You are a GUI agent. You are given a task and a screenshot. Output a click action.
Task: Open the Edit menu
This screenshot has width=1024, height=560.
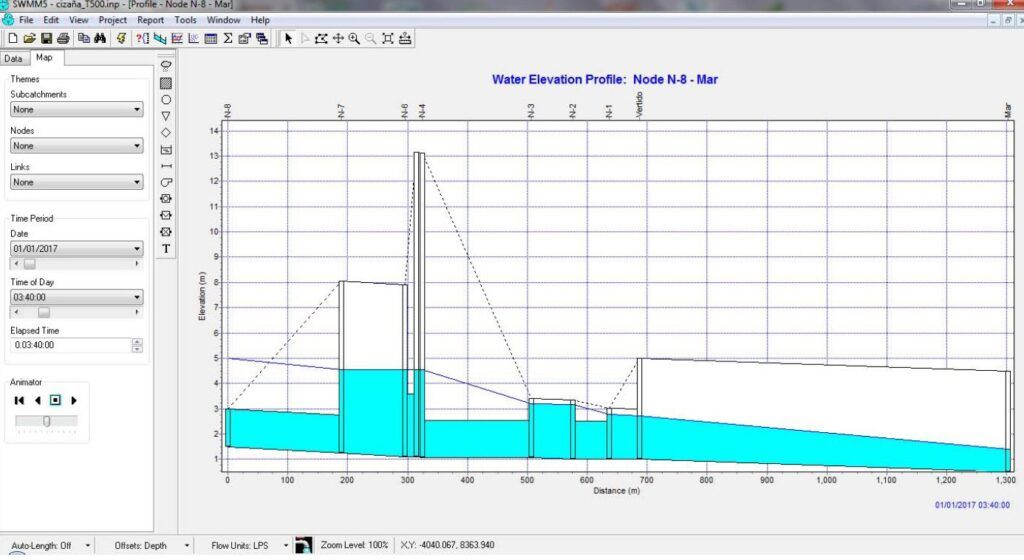coord(51,20)
